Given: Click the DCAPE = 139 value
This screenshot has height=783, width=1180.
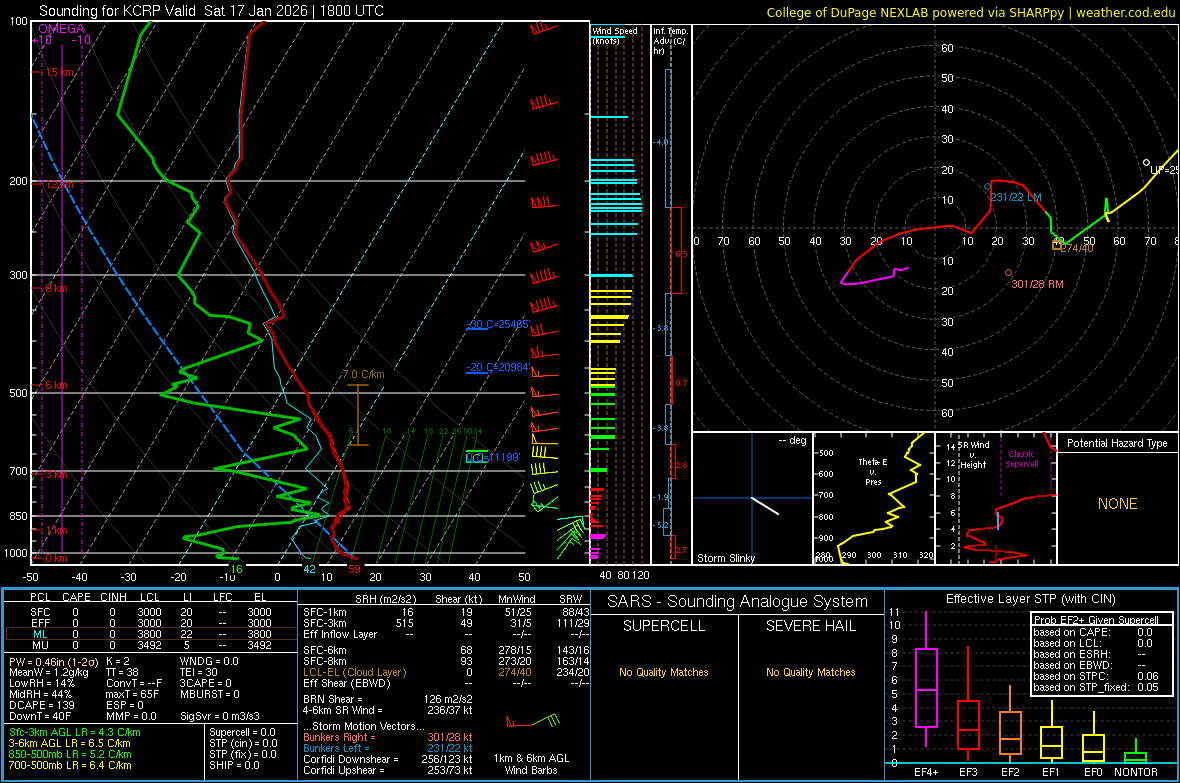Looking at the screenshot, I should click(x=41, y=705).
